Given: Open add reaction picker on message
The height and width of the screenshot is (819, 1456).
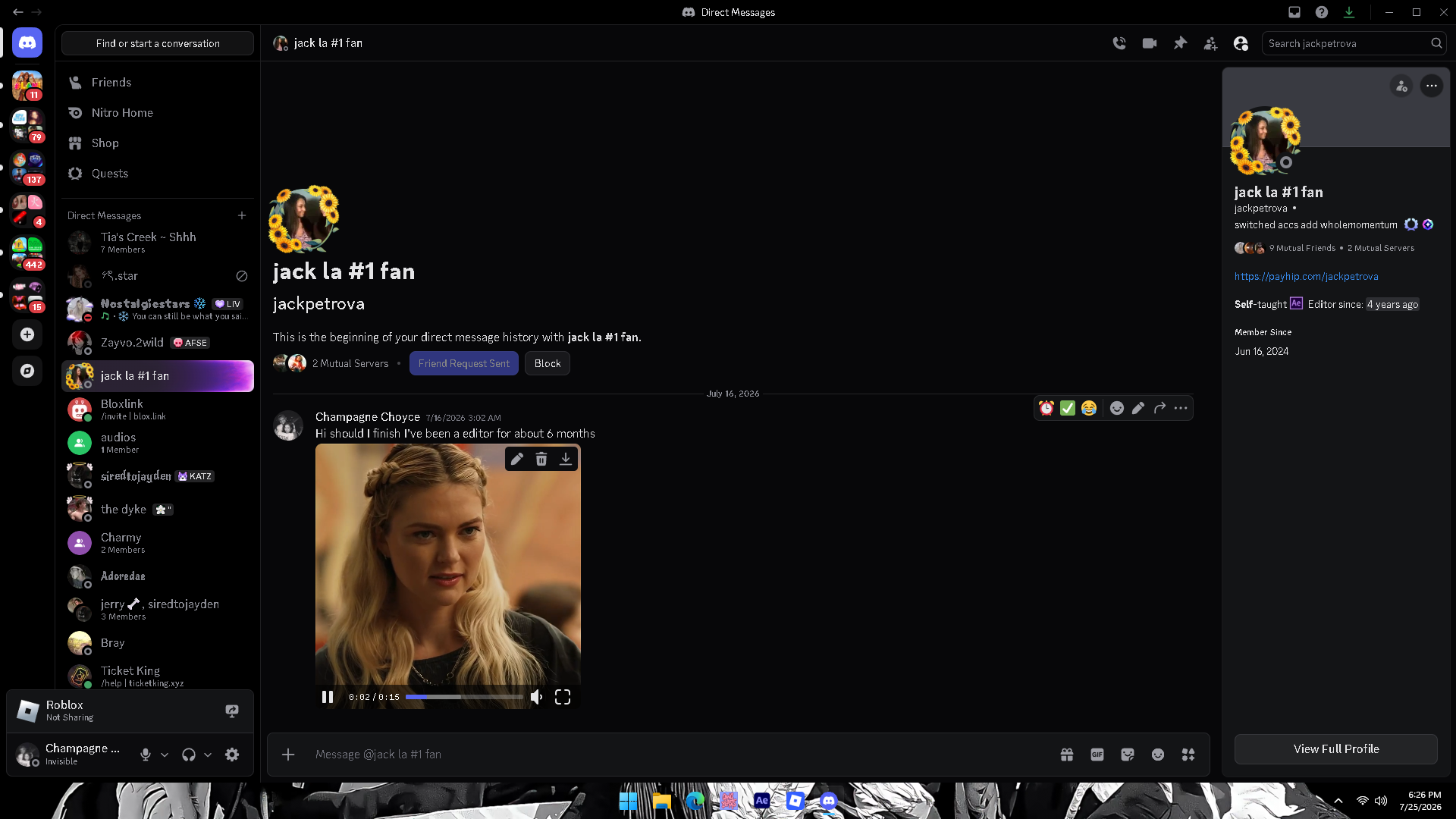Looking at the screenshot, I should coord(1117,408).
